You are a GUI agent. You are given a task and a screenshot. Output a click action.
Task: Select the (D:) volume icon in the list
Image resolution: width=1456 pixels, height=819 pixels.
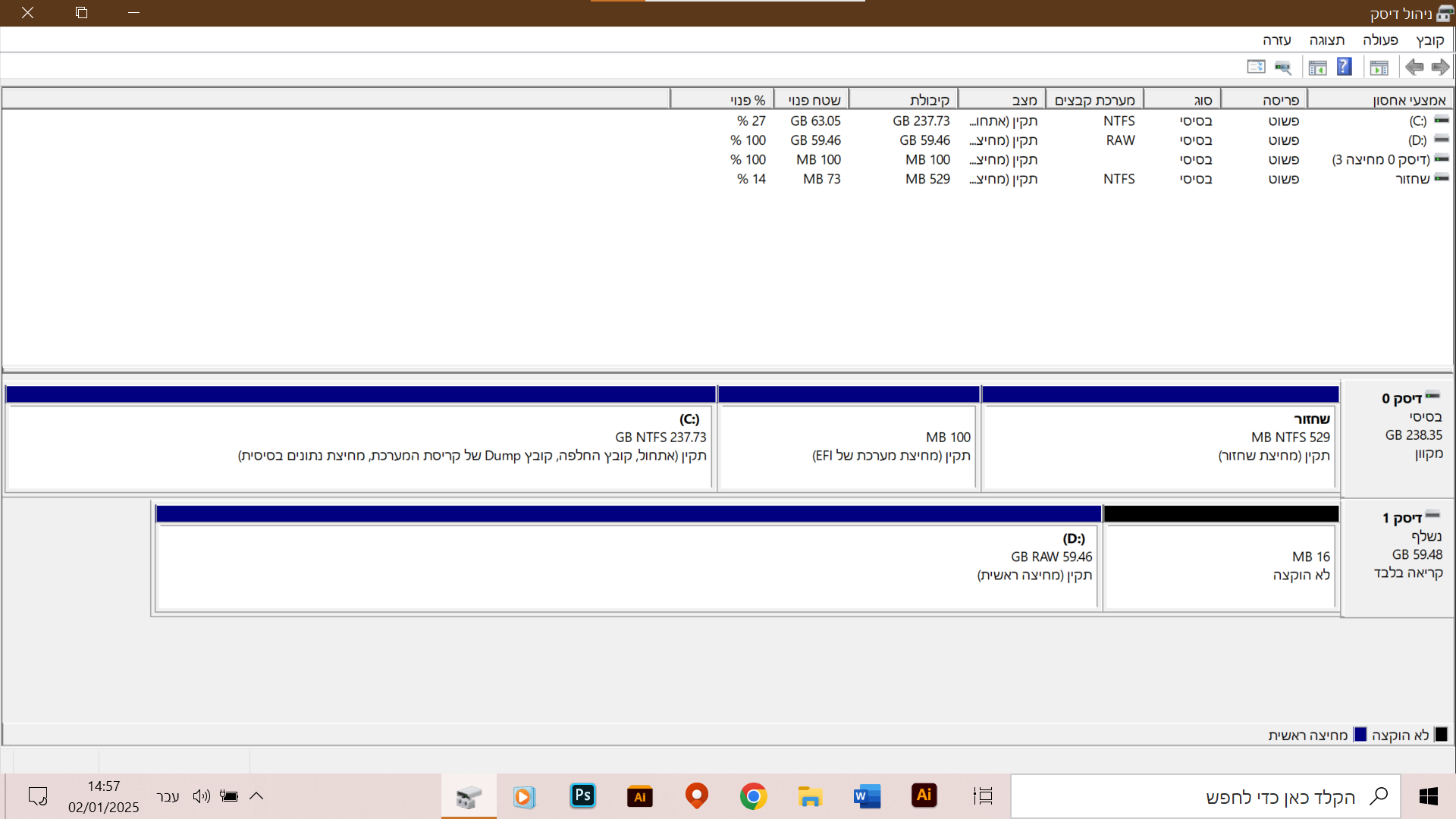point(1442,140)
